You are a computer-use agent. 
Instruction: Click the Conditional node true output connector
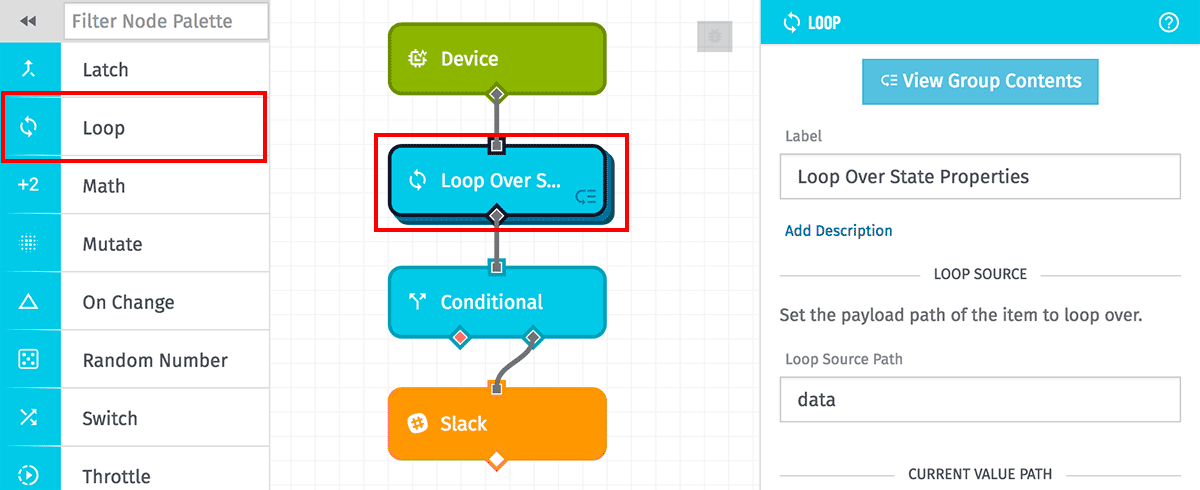pyautogui.click(x=533, y=338)
